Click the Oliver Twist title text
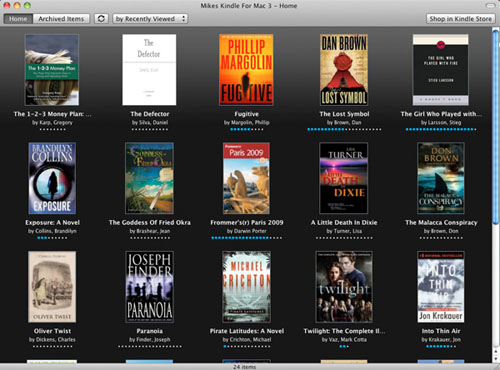Screen dimensions: 500x370 pos(52,331)
